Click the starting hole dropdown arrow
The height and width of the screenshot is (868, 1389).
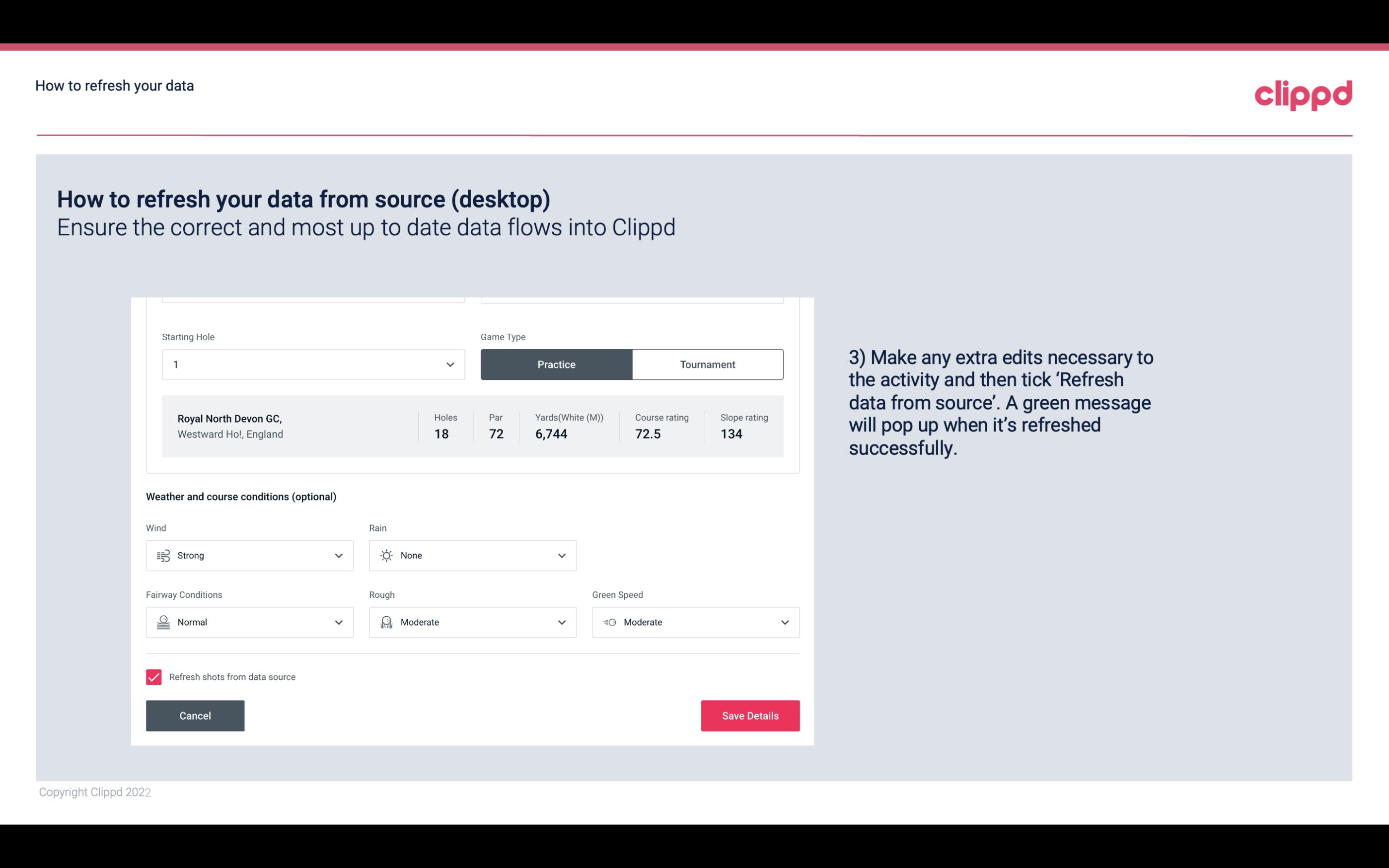[450, 364]
